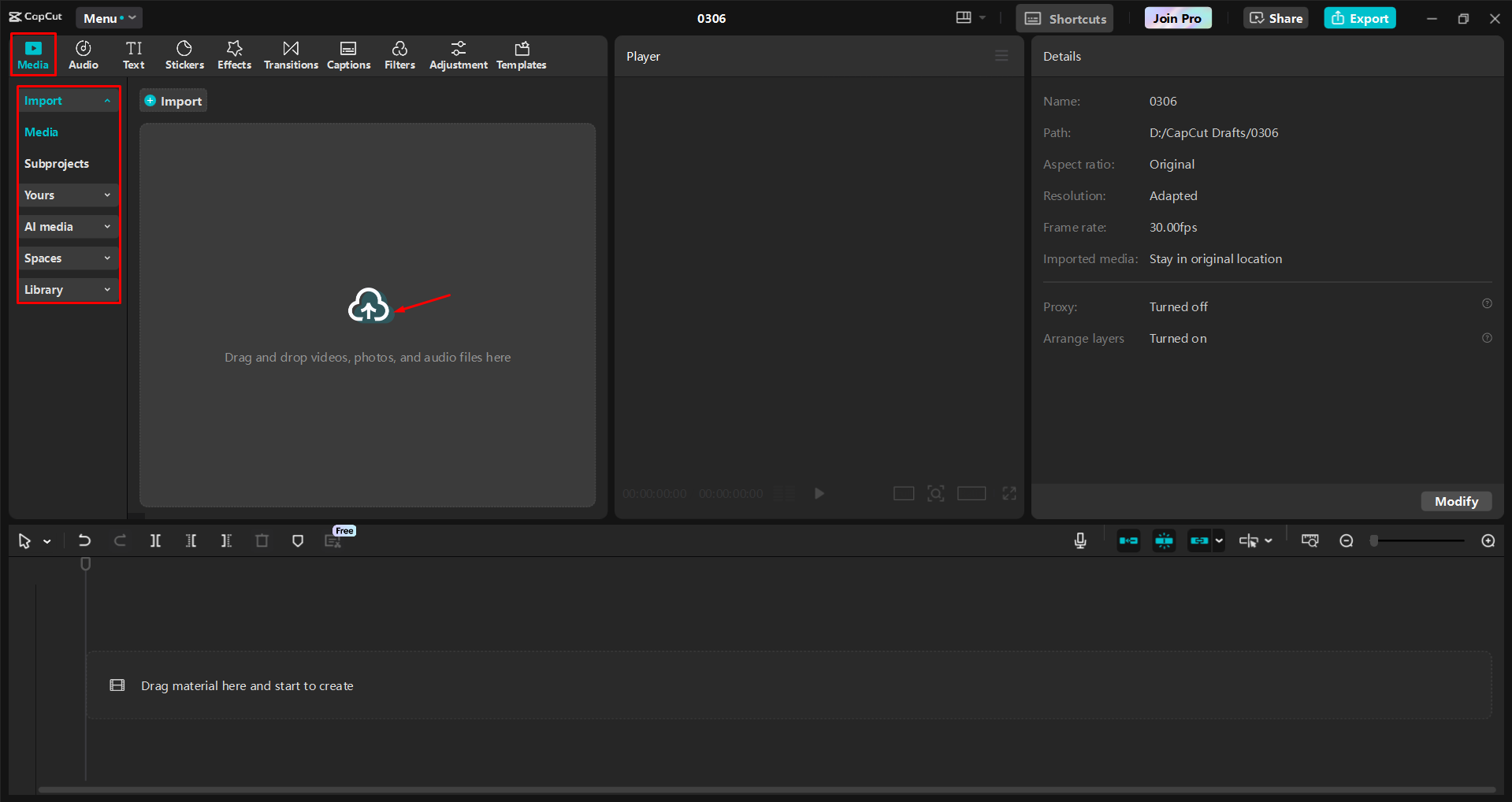Toggle auto ripple mode in the timeline toolbar

point(1127,540)
